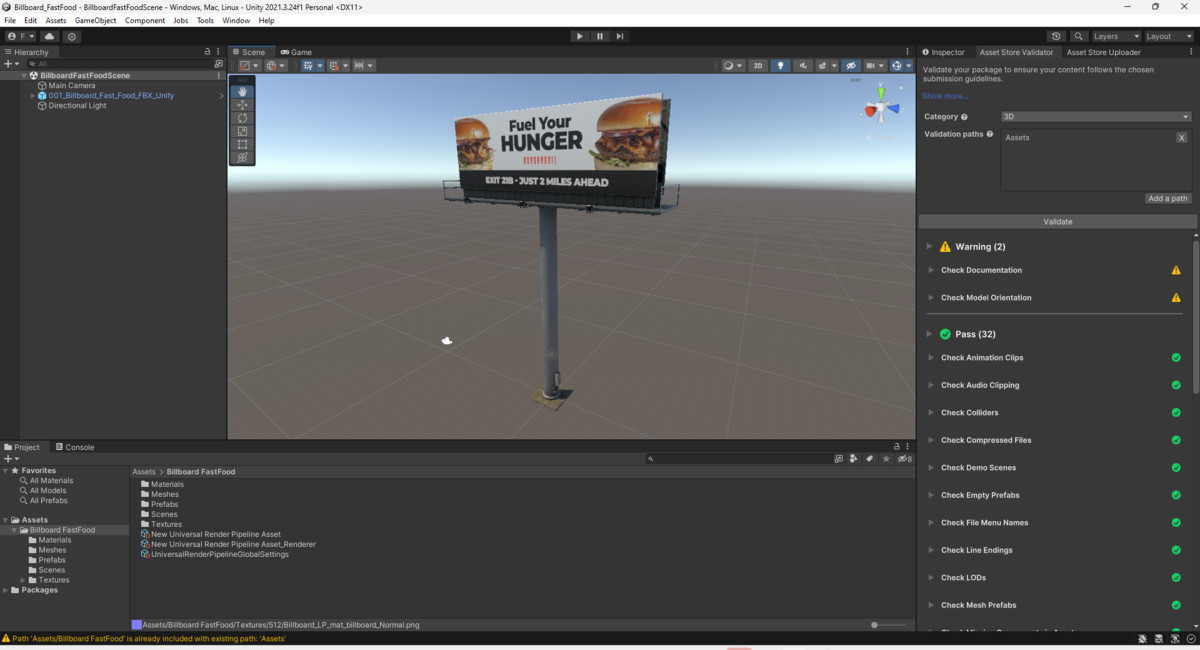Image resolution: width=1200 pixels, height=650 pixels.
Task: Select Main Camera in Hierarchy
Action: (x=72, y=86)
